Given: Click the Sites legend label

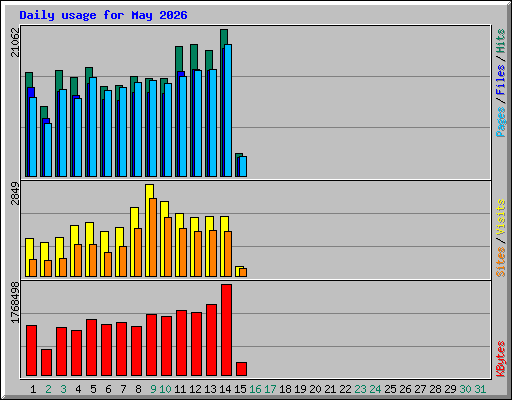Looking at the screenshot, I should 501,262.
